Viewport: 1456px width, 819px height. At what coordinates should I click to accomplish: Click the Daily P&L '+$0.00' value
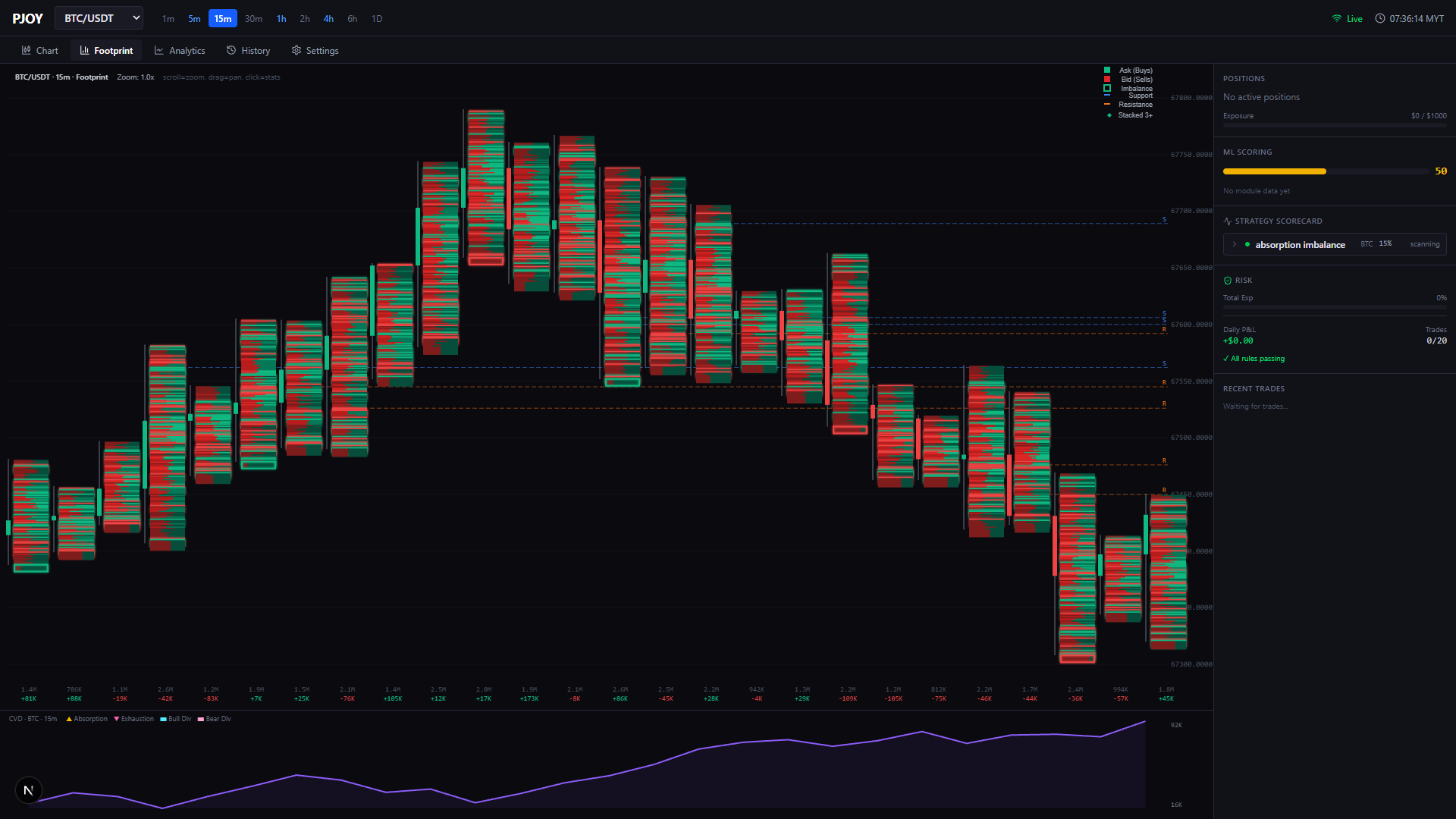point(1238,341)
